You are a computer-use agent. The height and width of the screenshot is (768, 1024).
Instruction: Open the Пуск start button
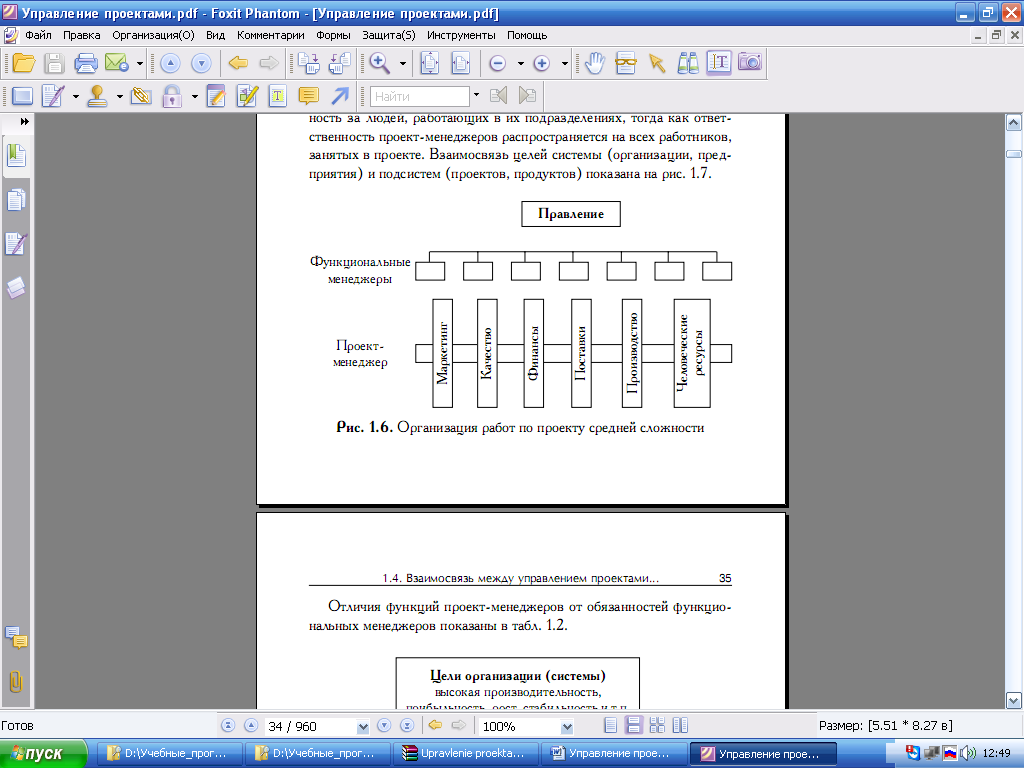coord(43,754)
